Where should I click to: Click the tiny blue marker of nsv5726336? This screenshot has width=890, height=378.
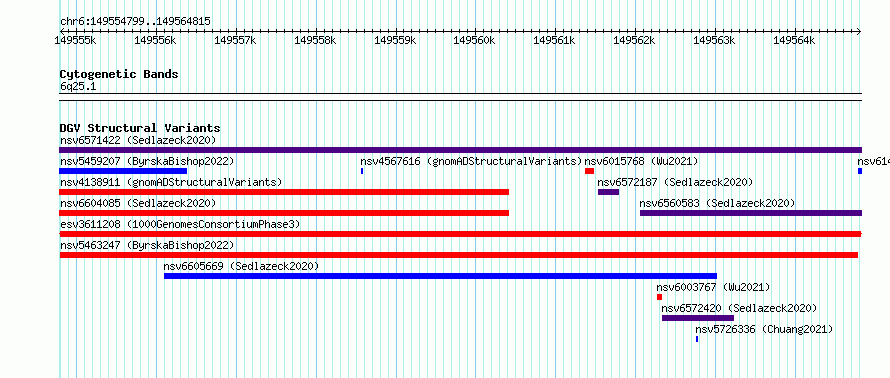[697, 339]
